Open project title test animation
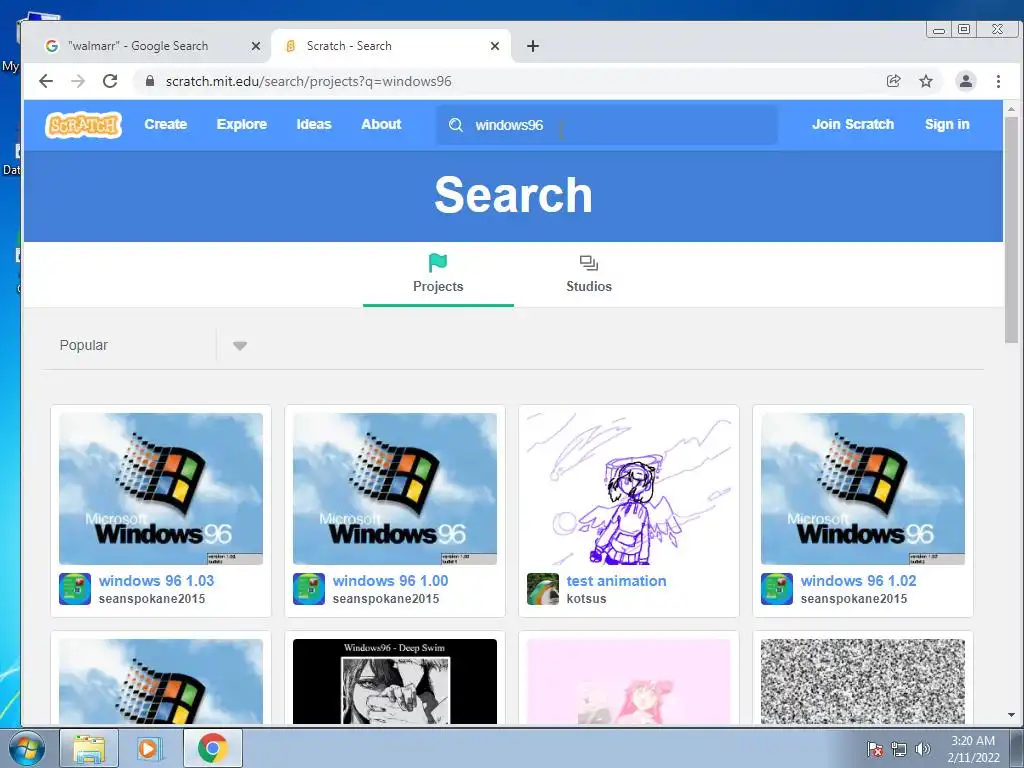Image resolution: width=1024 pixels, height=768 pixels. click(616, 581)
